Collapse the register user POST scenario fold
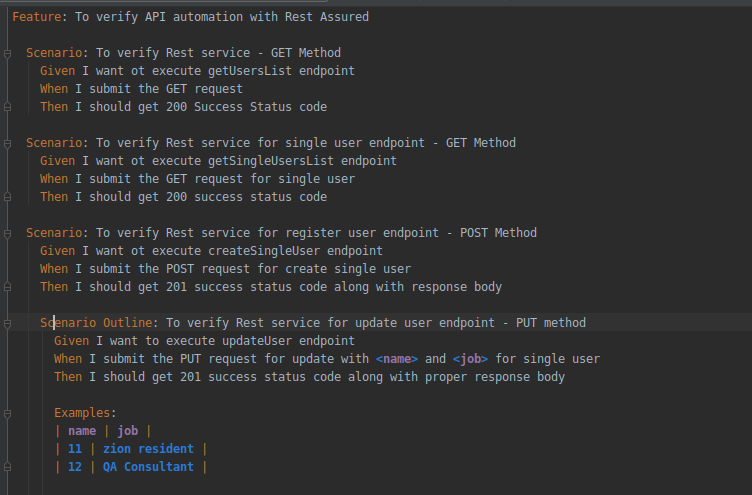 pyautogui.click(x=7, y=233)
